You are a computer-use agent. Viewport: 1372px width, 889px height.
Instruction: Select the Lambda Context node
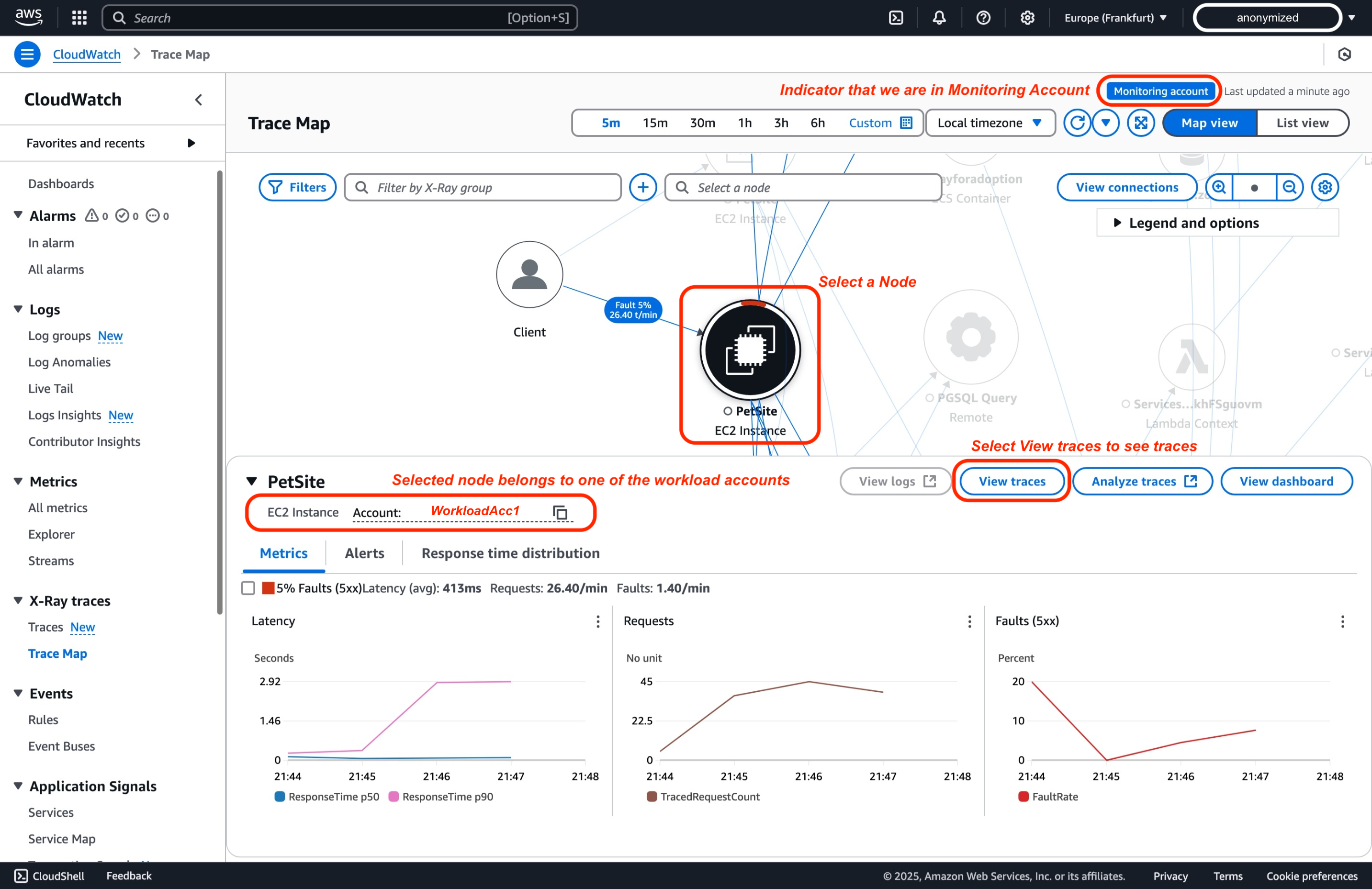pos(1192,357)
